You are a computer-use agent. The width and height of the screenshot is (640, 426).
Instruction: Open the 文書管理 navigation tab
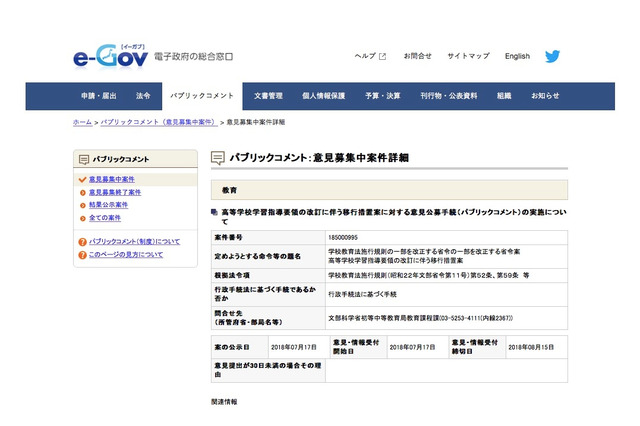[268, 96]
